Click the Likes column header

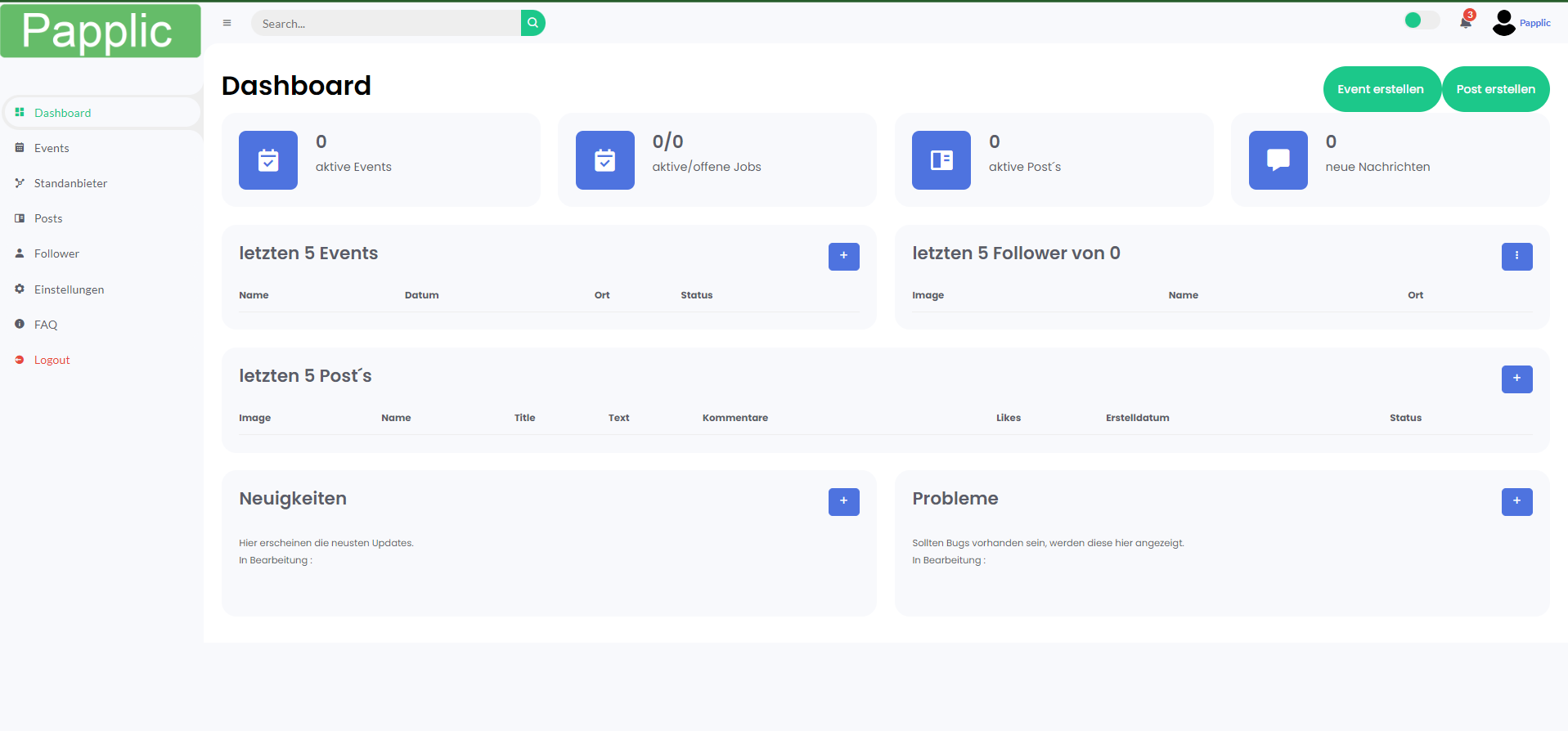tap(1009, 418)
